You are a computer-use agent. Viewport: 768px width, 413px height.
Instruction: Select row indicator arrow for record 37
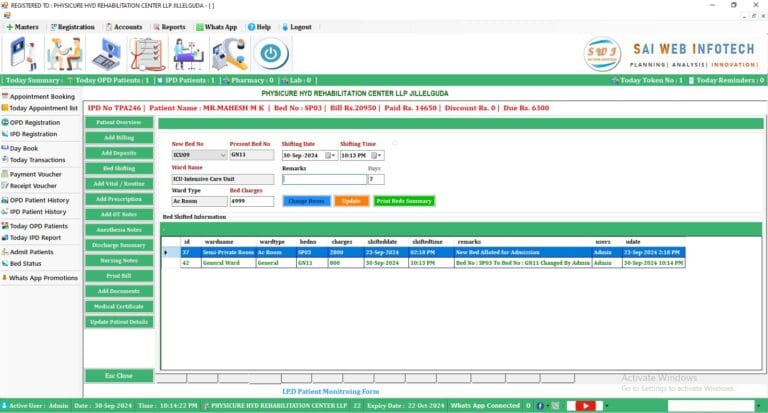(x=166, y=252)
